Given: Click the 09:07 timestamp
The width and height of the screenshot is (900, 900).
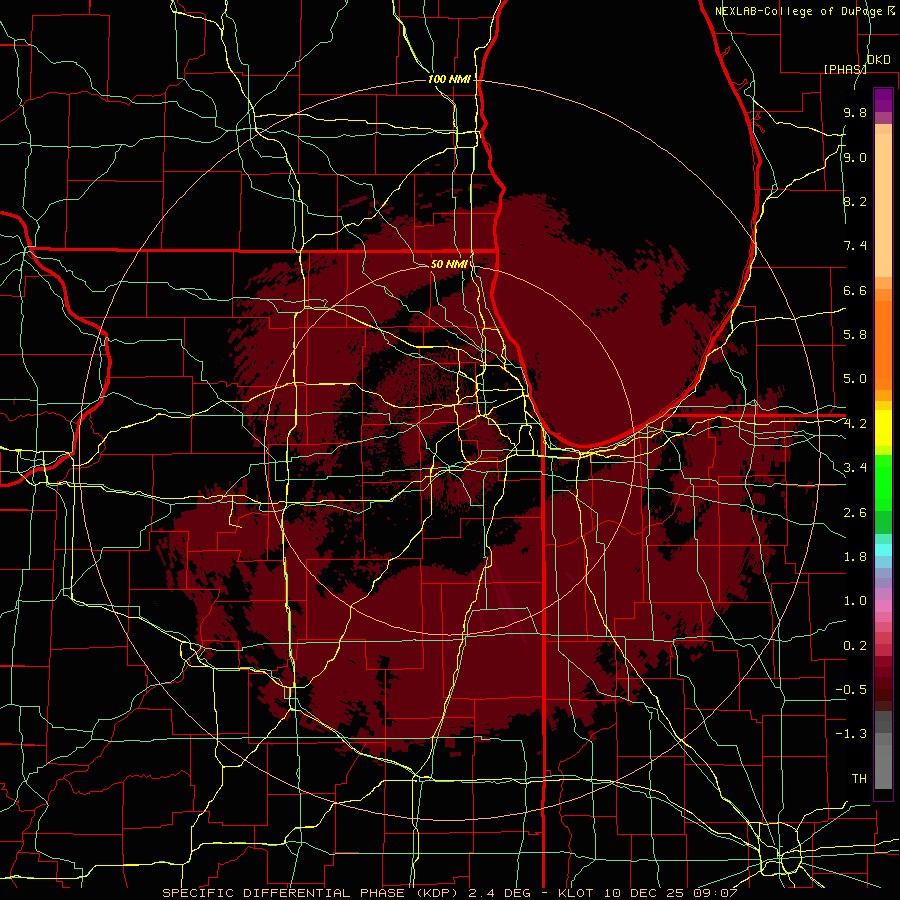Looking at the screenshot, I should coord(716,893).
